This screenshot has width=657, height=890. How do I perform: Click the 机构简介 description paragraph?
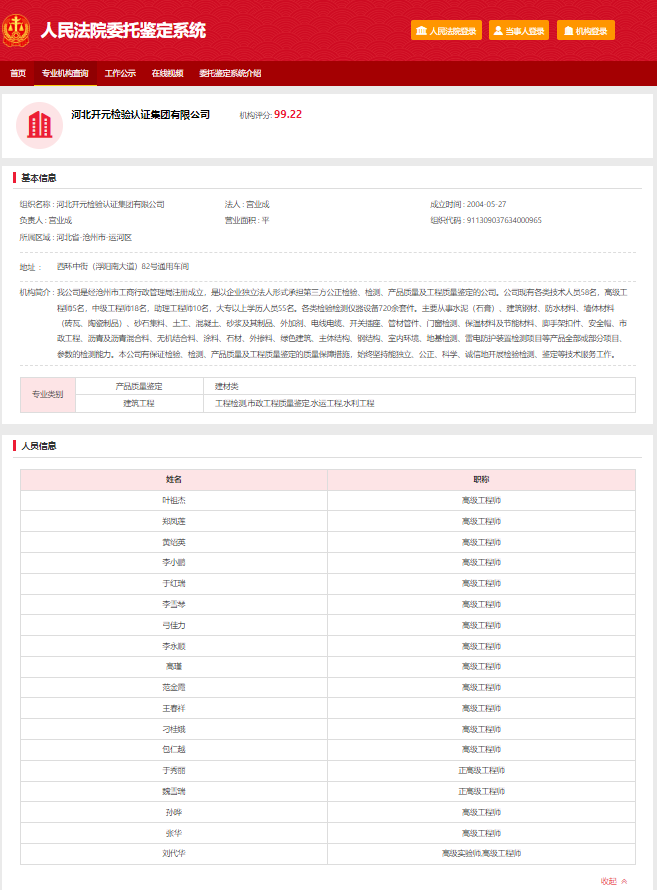(x=342, y=323)
